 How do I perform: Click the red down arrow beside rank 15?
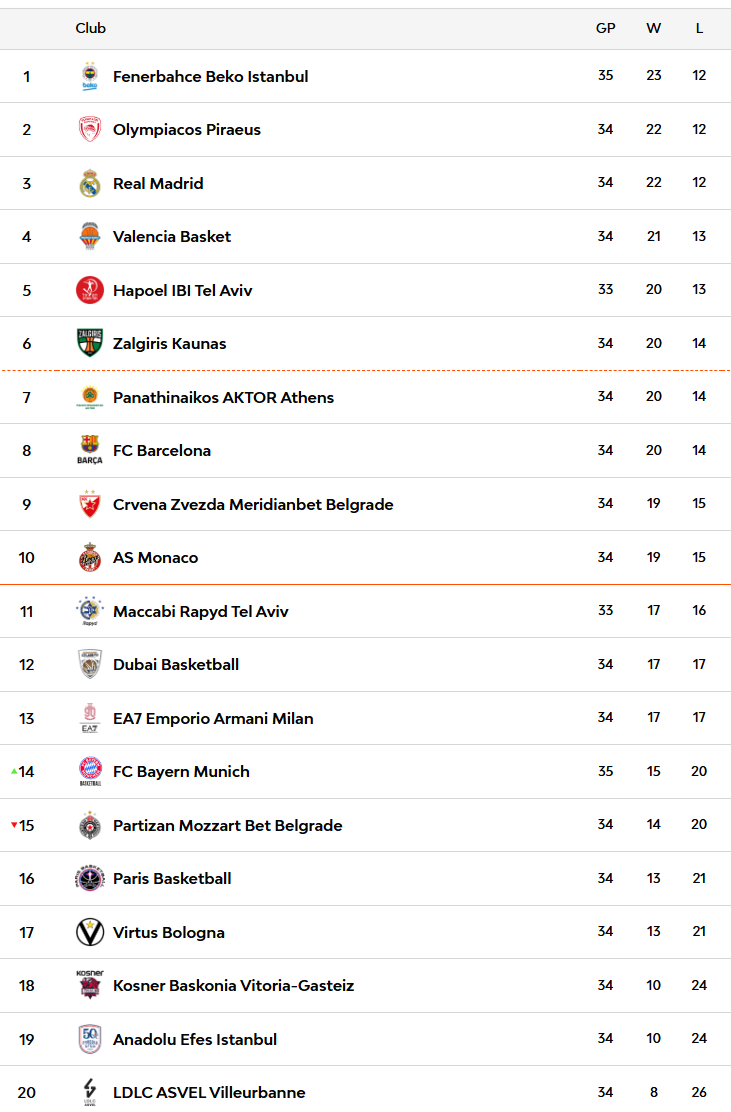[x=14, y=825]
